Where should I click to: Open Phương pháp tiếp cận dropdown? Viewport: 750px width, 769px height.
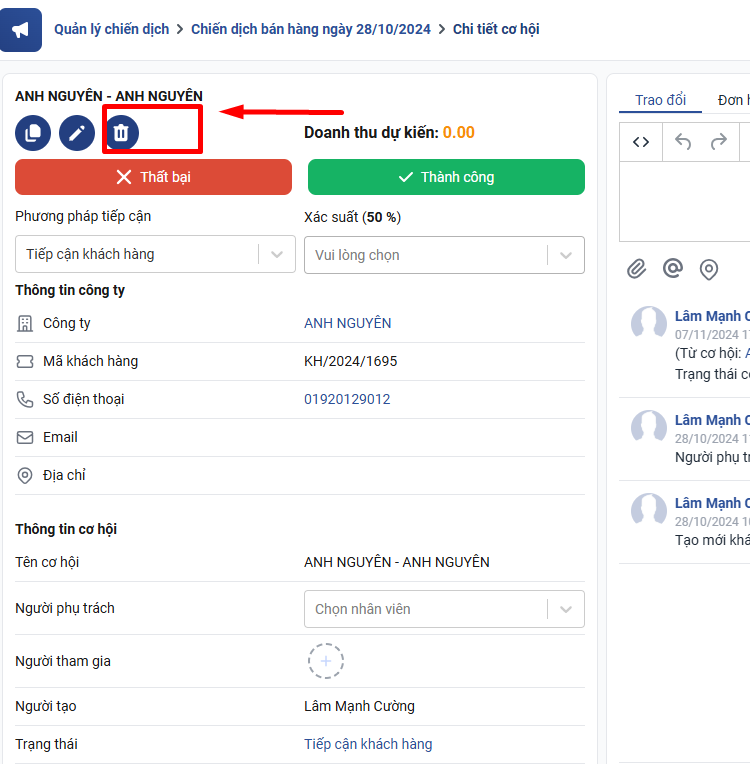[x=155, y=254]
